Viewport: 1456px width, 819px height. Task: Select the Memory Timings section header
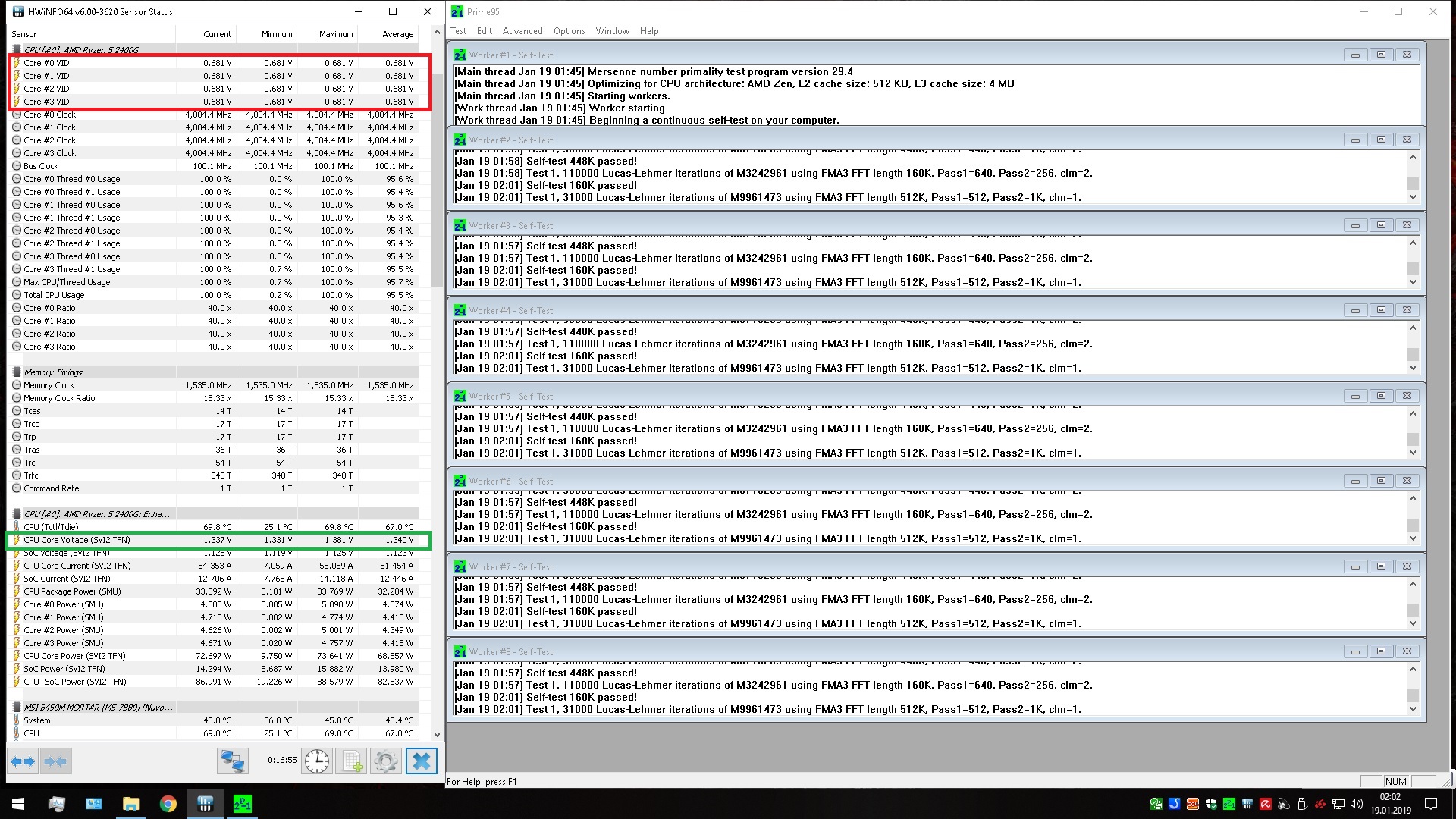[53, 372]
